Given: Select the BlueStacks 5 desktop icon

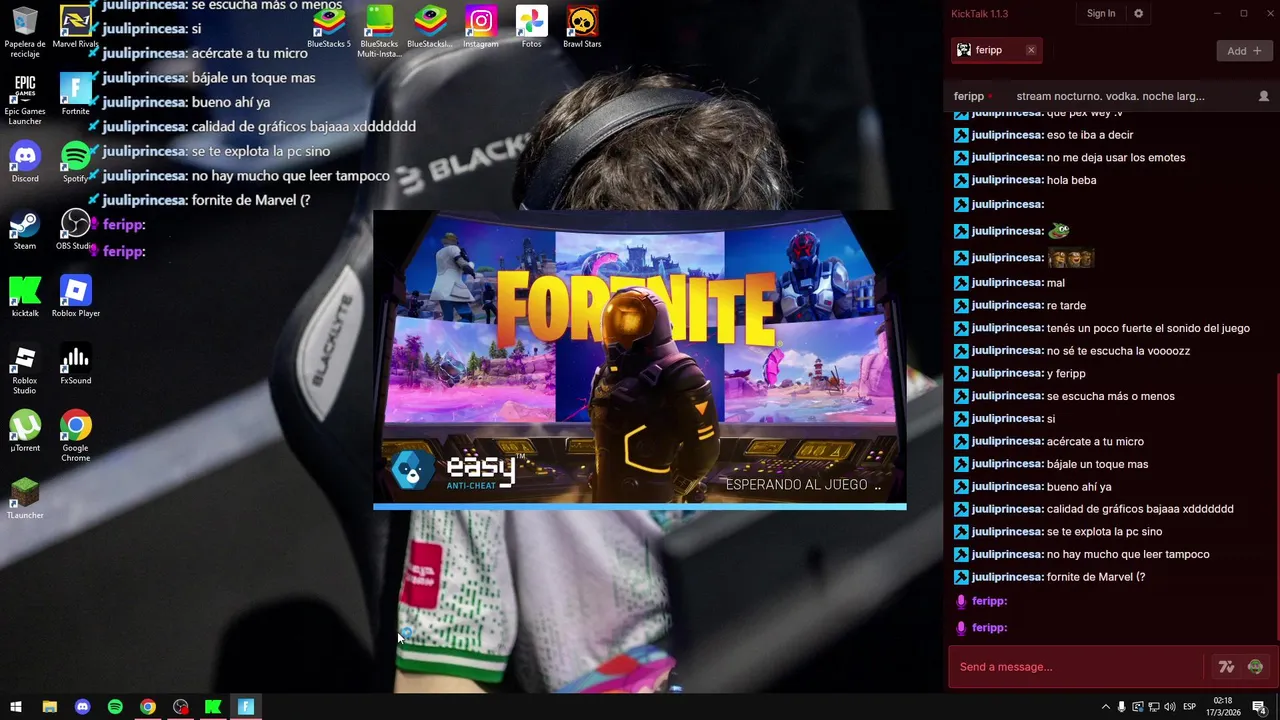Looking at the screenshot, I should tap(329, 28).
